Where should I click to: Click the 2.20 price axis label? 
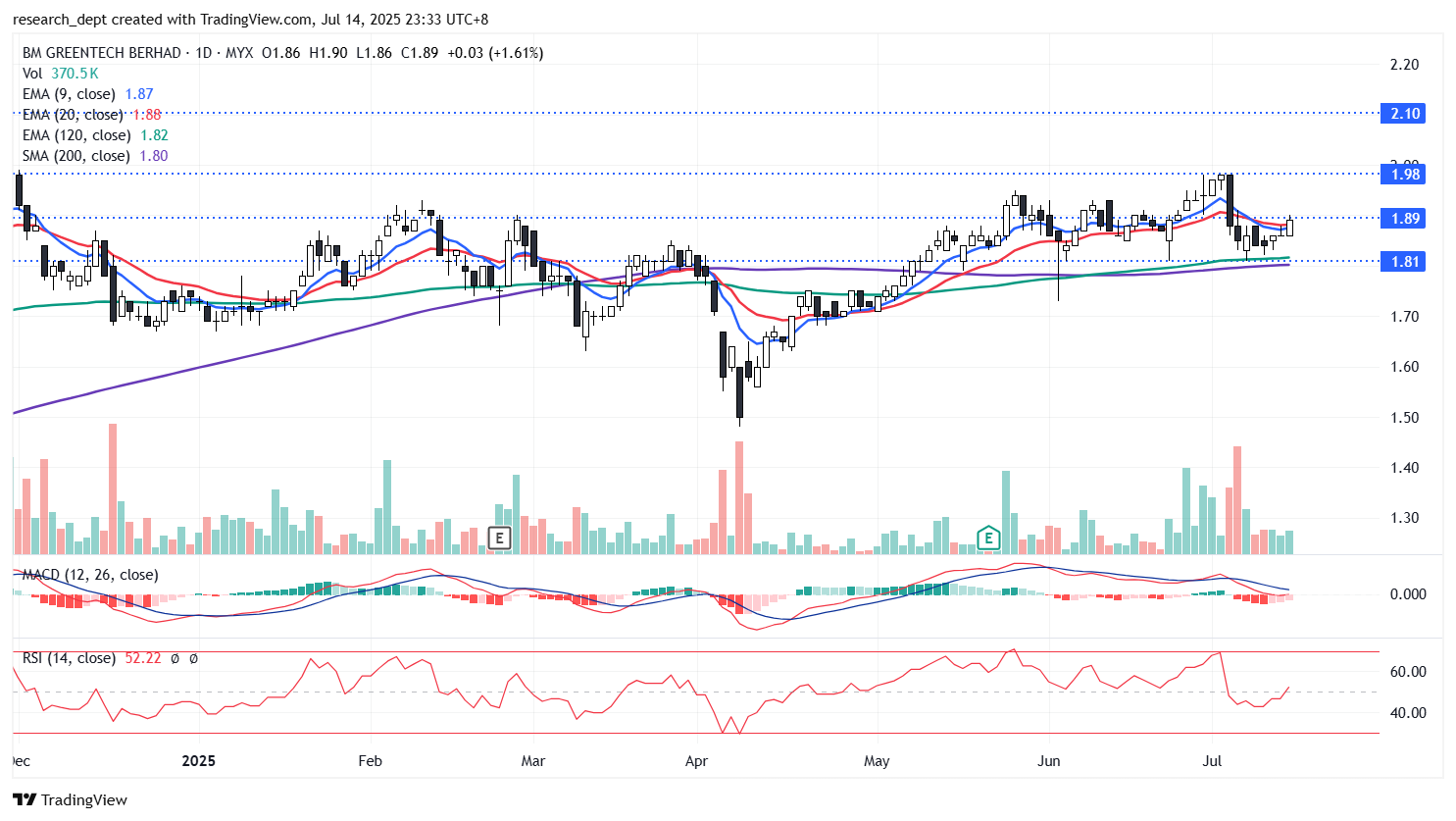click(x=1405, y=65)
